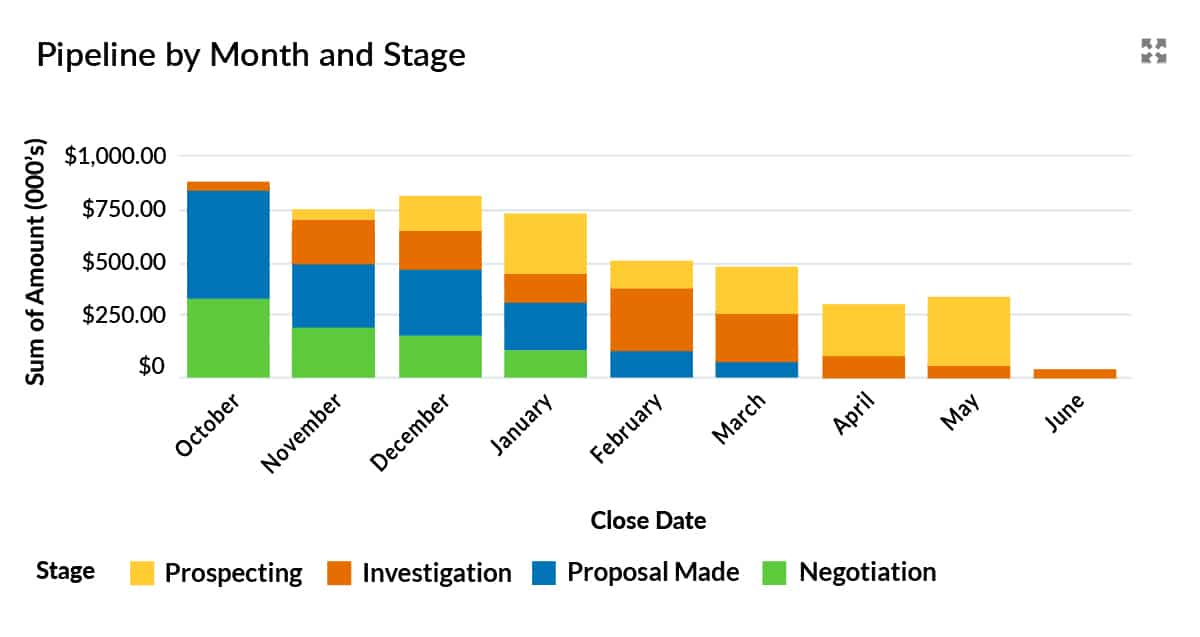The width and height of the screenshot is (1200, 637).
Task: Click June's orange Investigation bar
Action: pyautogui.click(x=1075, y=373)
